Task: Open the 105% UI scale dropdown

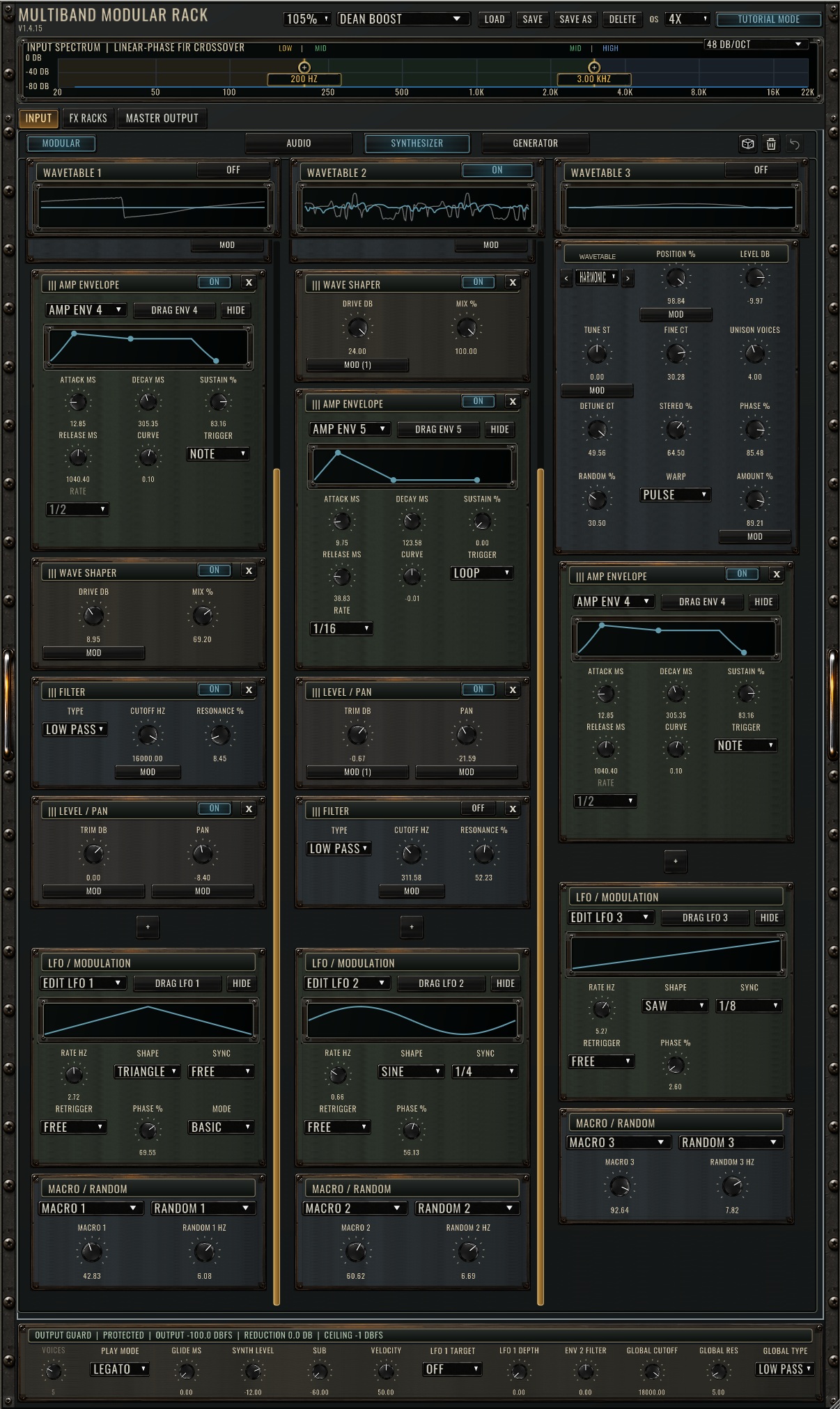Action: [307, 20]
